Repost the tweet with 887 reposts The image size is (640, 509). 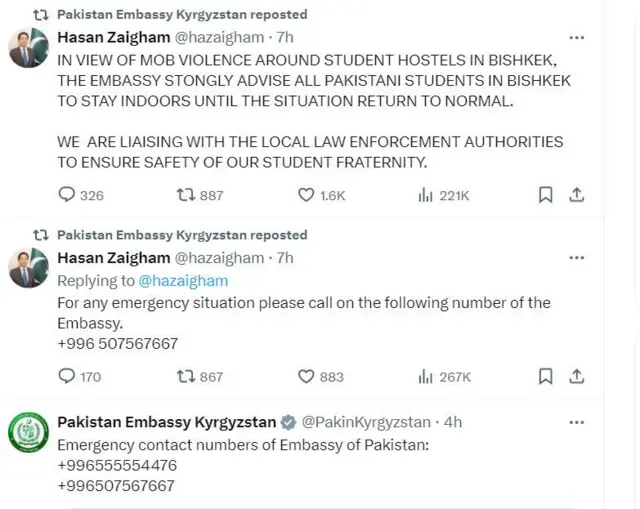tap(185, 195)
